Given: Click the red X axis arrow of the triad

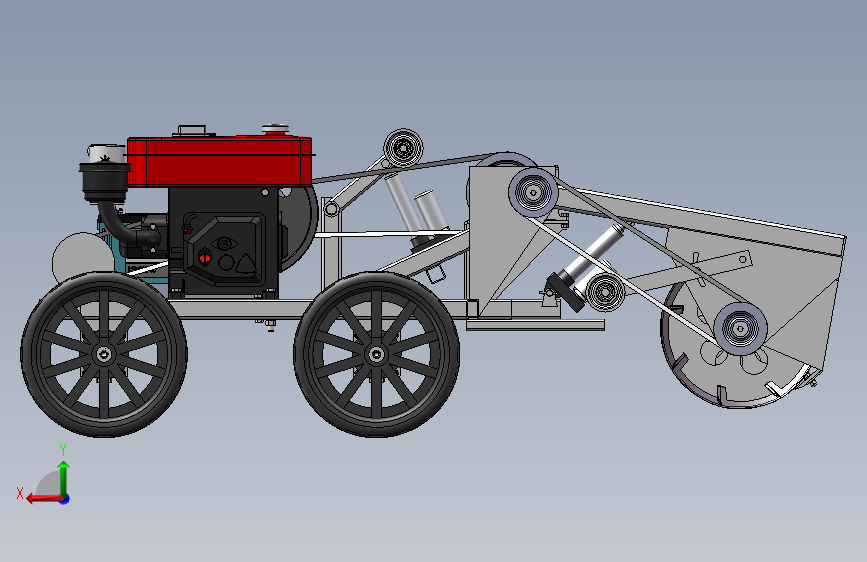Looking at the screenshot, I should pyautogui.click(x=44, y=498).
